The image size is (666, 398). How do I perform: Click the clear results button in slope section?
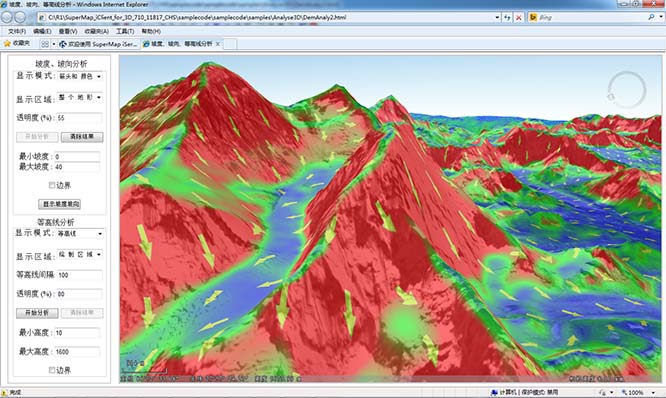[82, 137]
